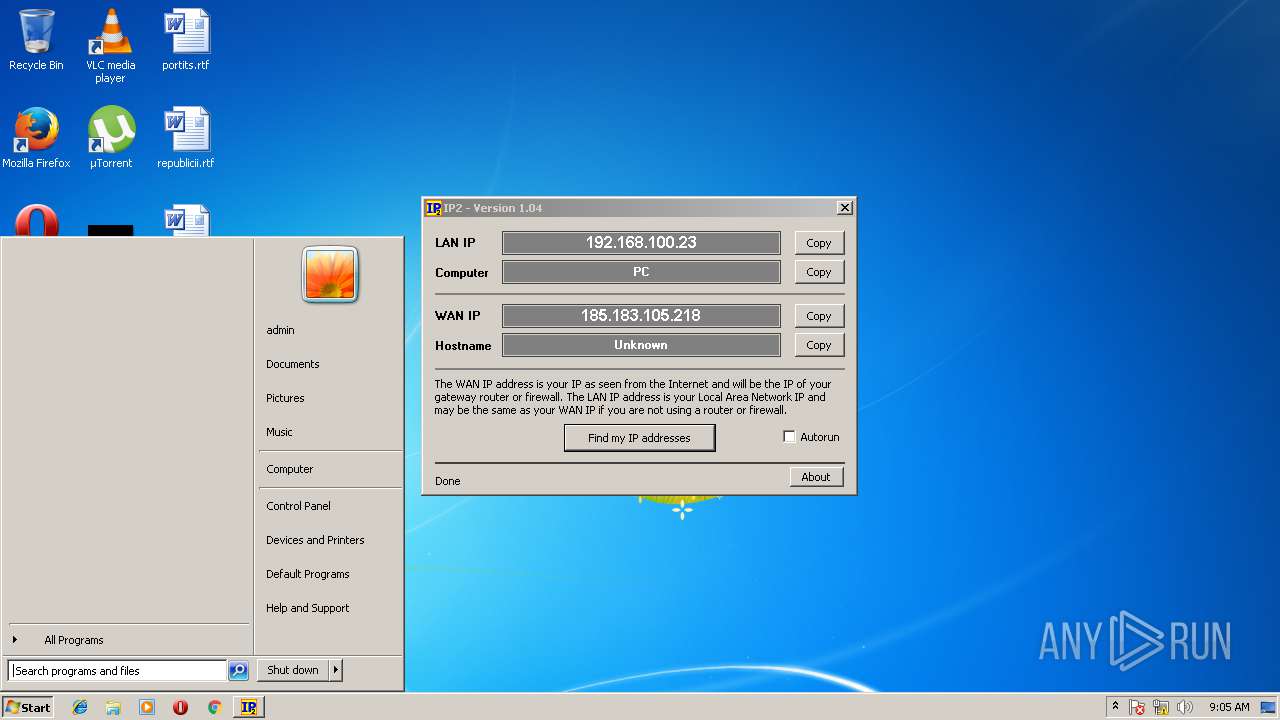Enable the Autorun checkbox
Image resolution: width=1280 pixels, height=720 pixels.
(x=789, y=437)
